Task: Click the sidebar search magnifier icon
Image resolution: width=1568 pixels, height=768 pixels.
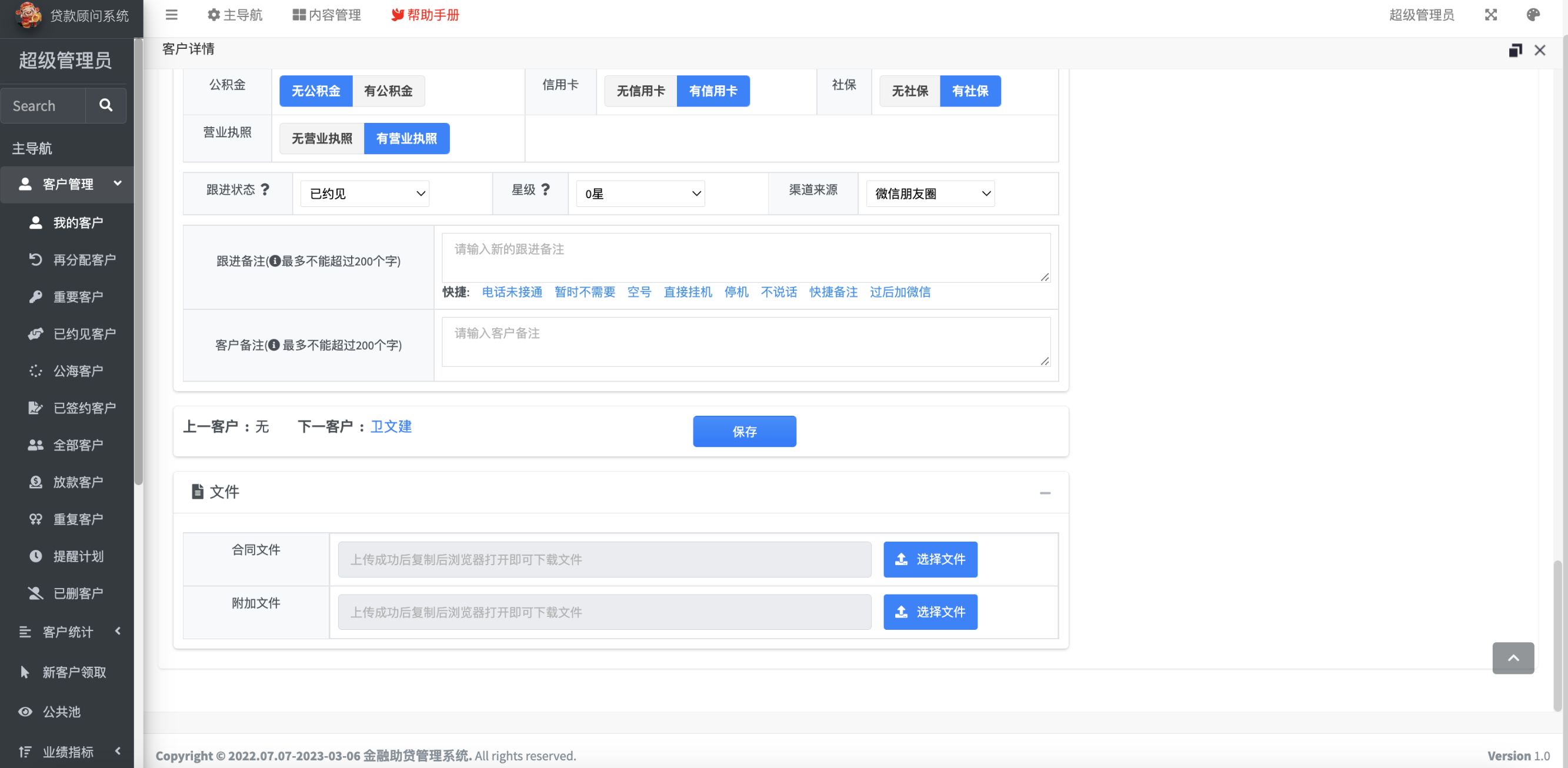Action: 106,105
